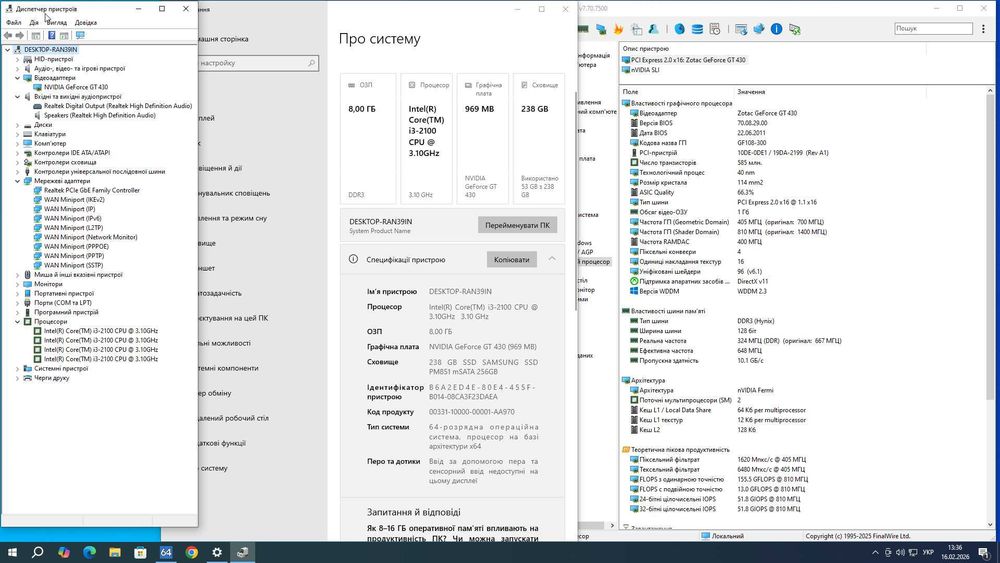Expand the Порти (COM та LPT) node

(x=17, y=303)
